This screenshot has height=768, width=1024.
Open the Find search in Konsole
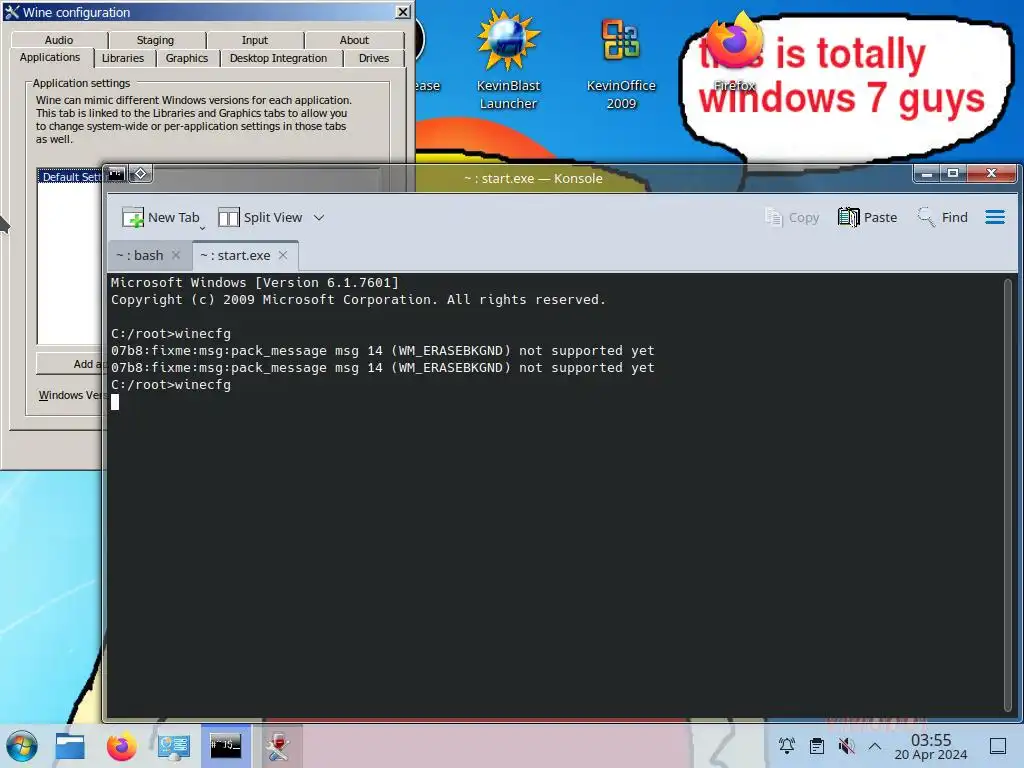pyautogui.click(x=942, y=217)
